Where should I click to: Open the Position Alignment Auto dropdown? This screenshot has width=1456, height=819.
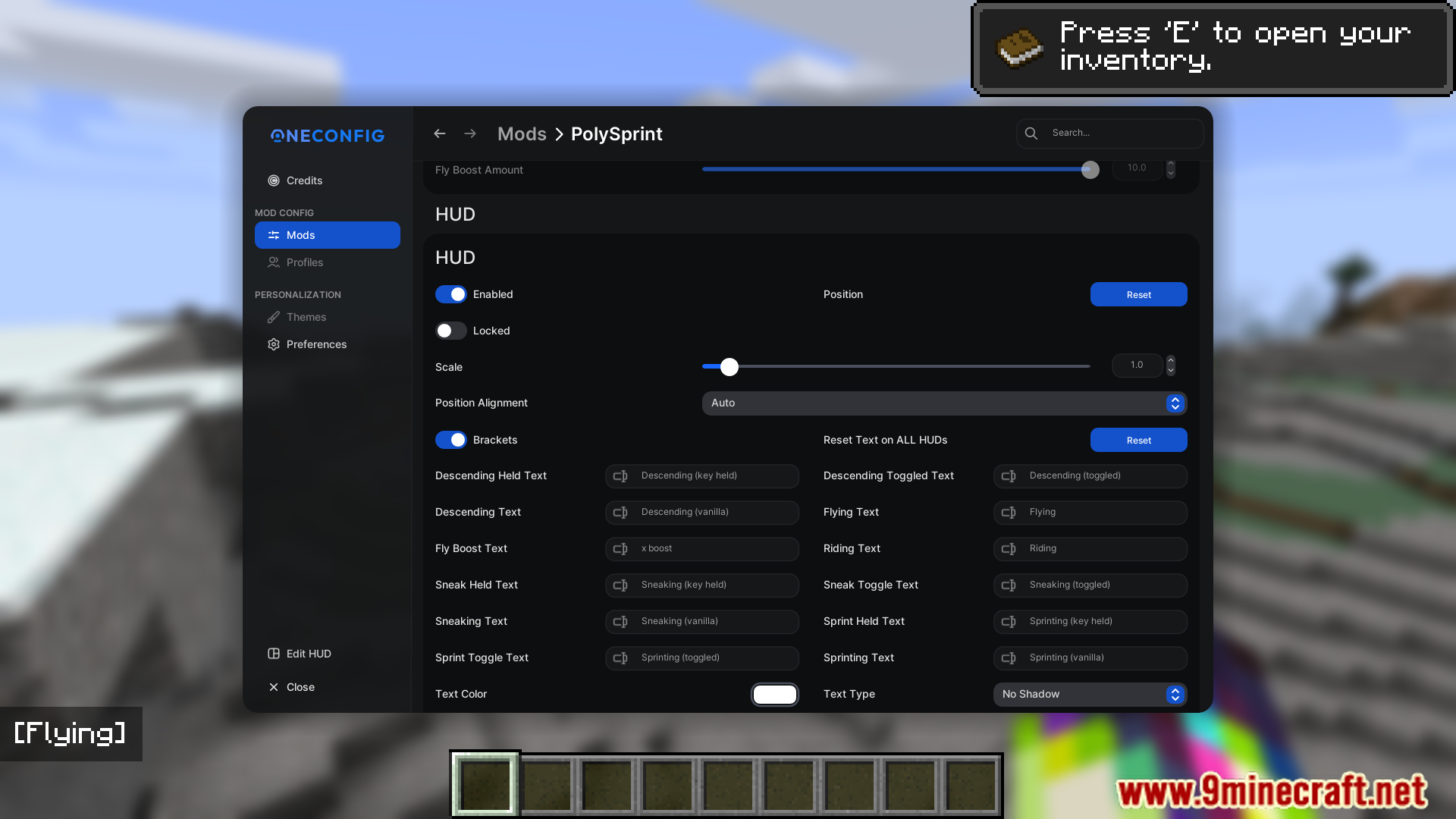pyautogui.click(x=944, y=403)
